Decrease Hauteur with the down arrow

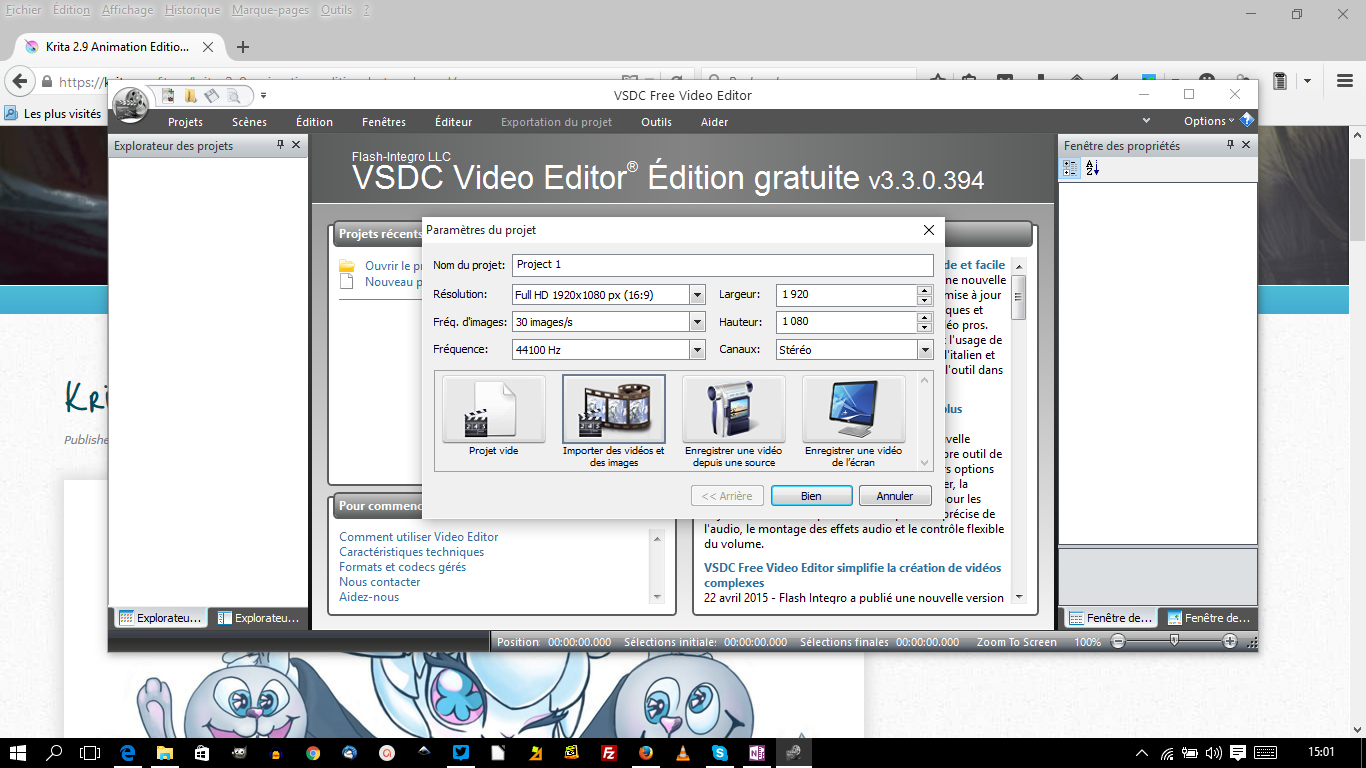click(925, 327)
